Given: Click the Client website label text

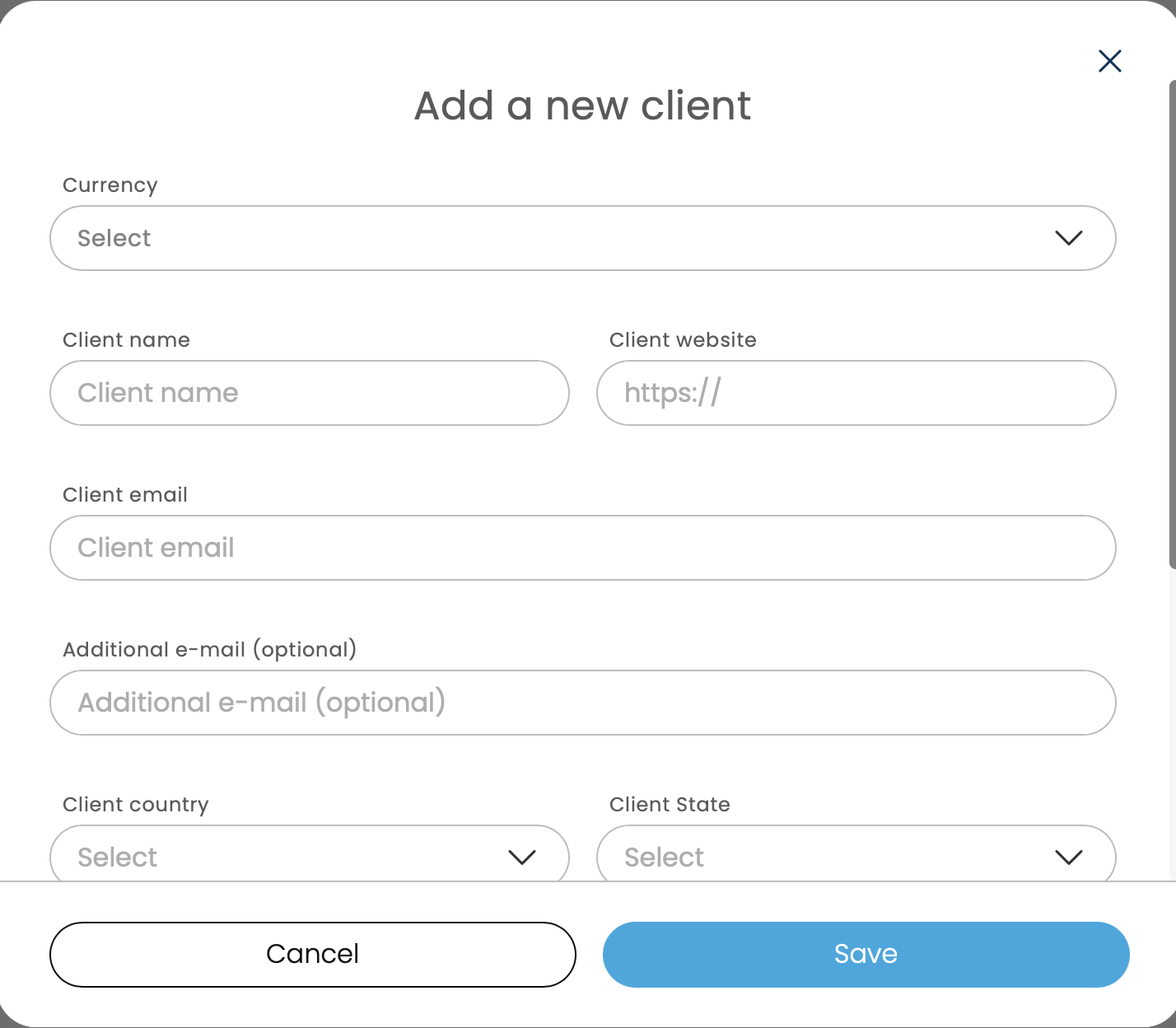Looking at the screenshot, I should [683, 340].
